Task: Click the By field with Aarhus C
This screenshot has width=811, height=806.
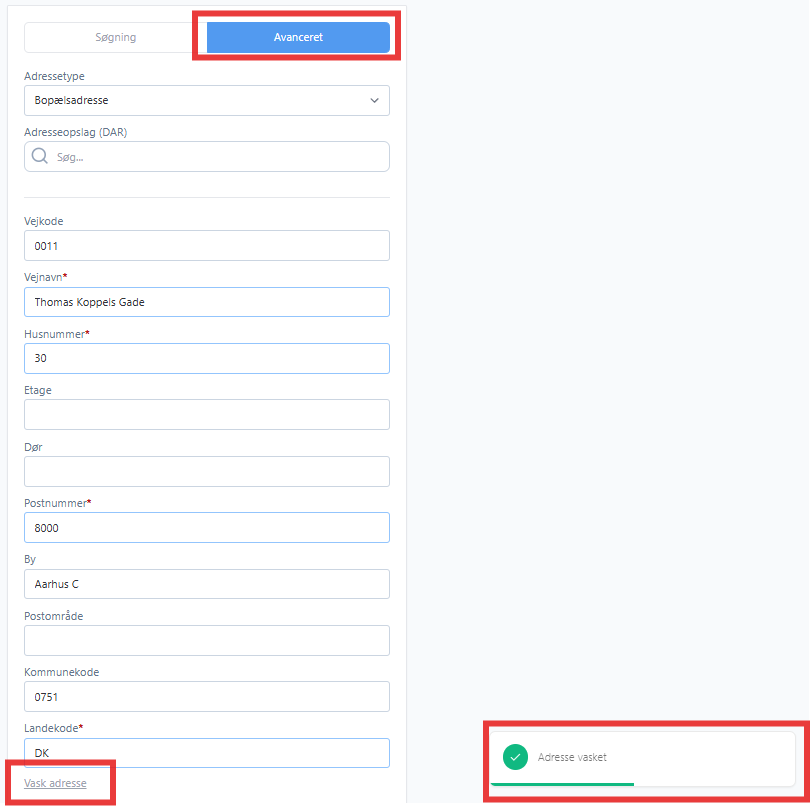Action: (207, 584)
